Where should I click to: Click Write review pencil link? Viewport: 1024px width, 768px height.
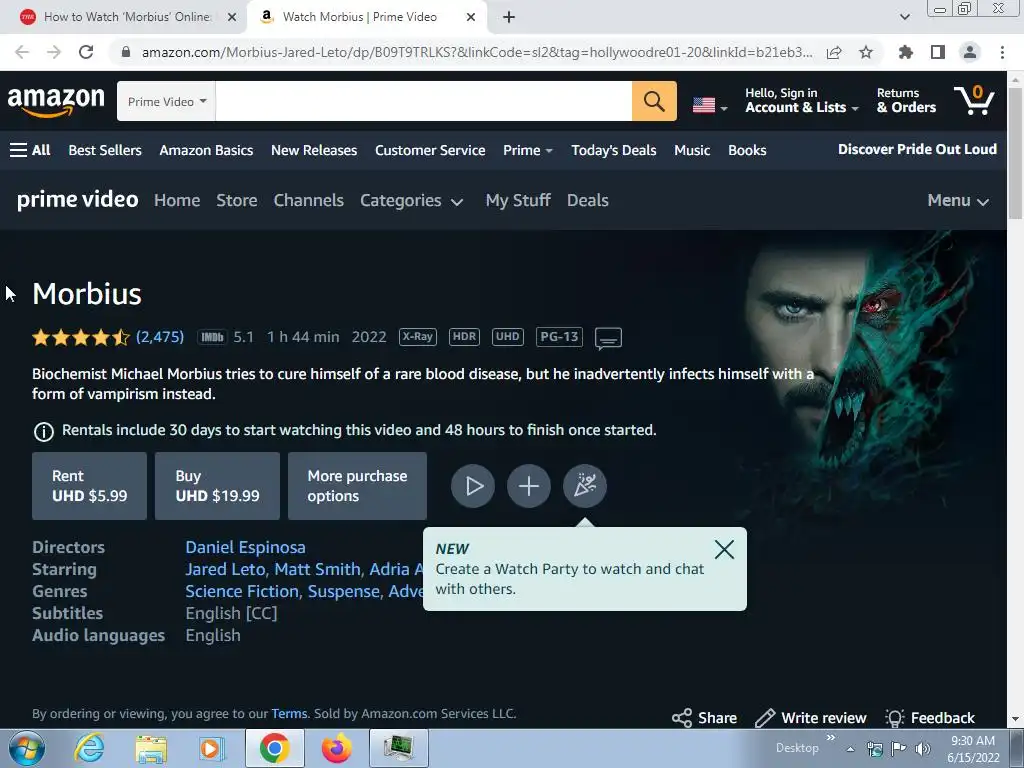tap(810, 718)
